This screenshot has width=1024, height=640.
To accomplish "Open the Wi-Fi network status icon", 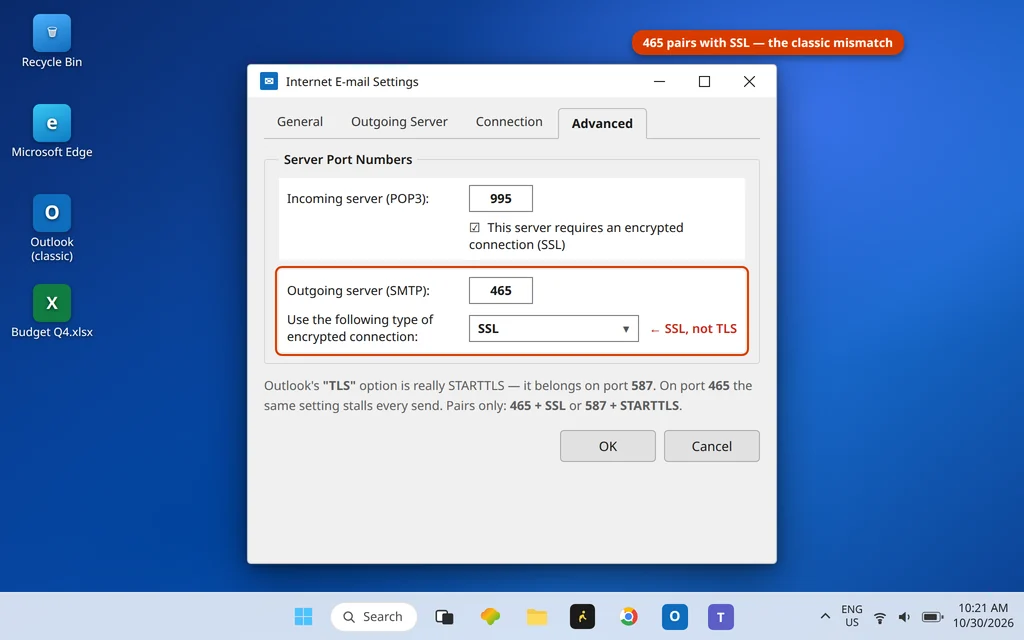I will (880, 616).
